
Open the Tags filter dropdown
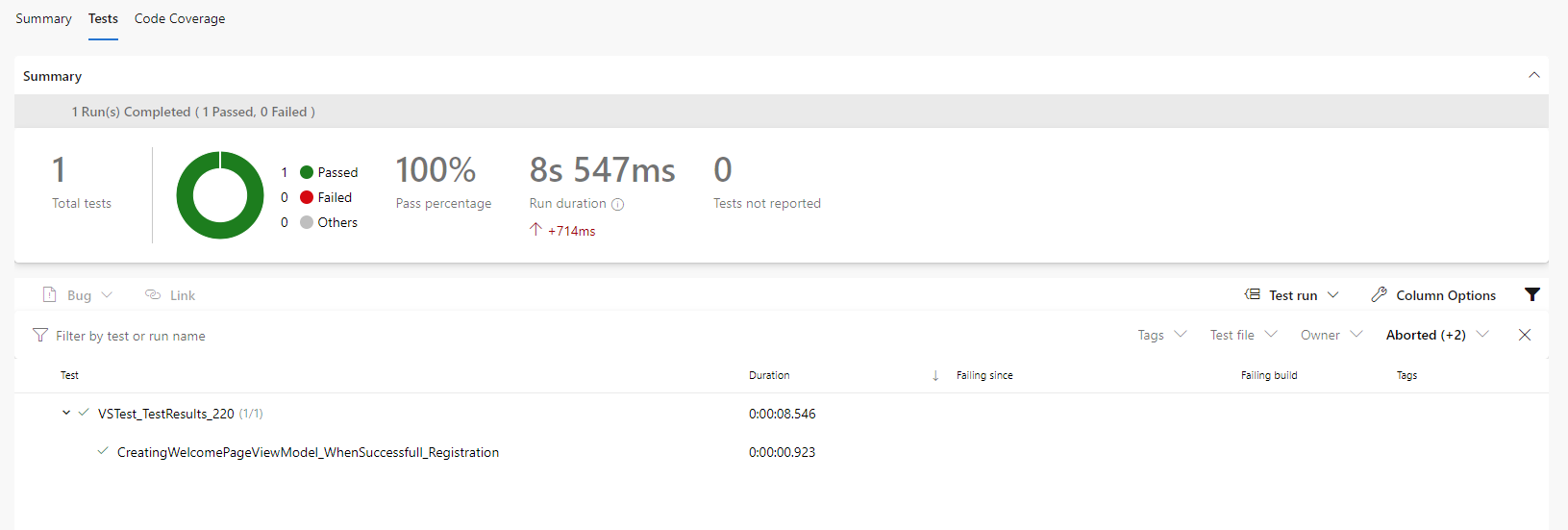click(1161, 335)
